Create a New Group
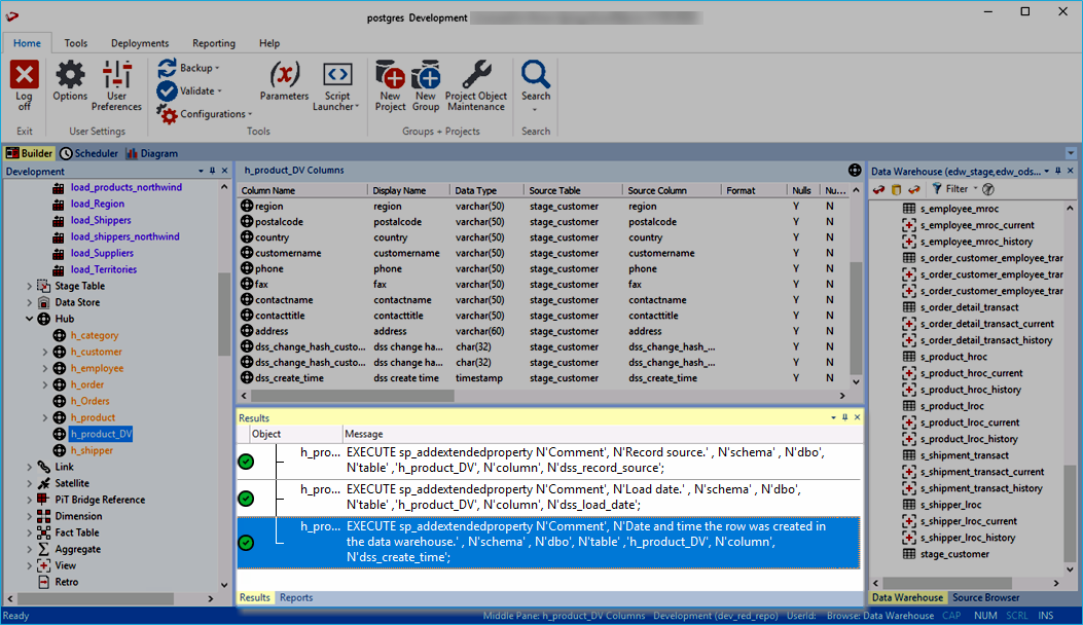Screen dimensions: 1083x625 point(426,76)
